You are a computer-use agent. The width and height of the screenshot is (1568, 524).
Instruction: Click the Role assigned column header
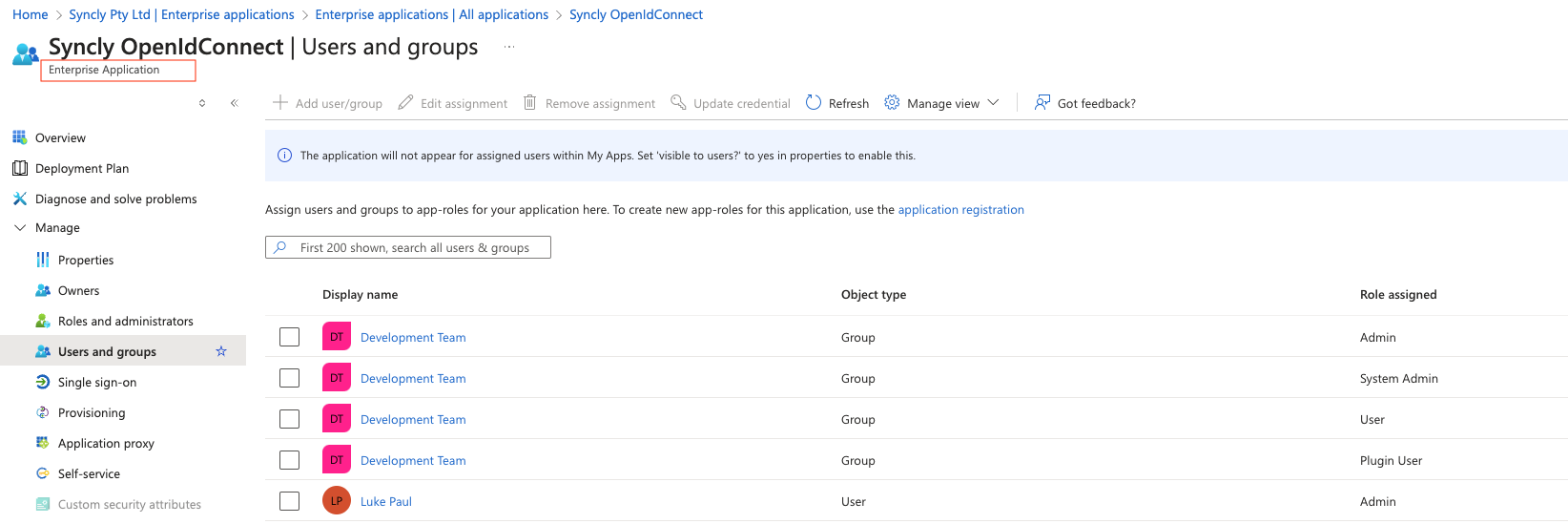click(x=1398, y=294)
